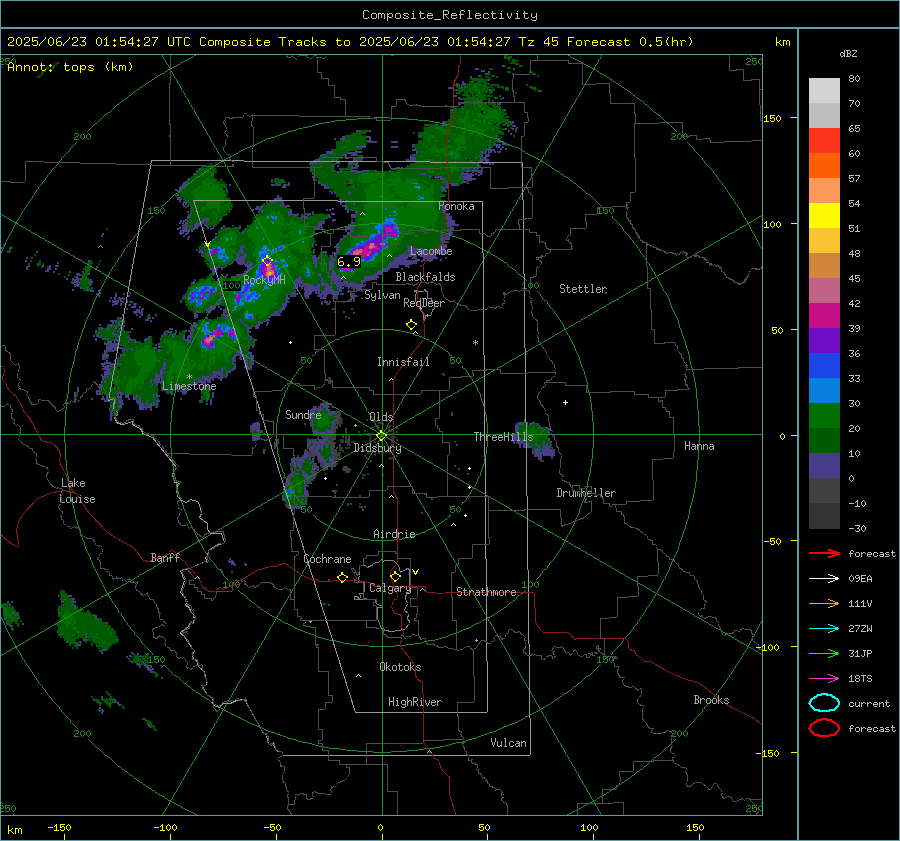900x841 pixels.
Task: Click the Lake Louise label
Action: click(77, 491)
